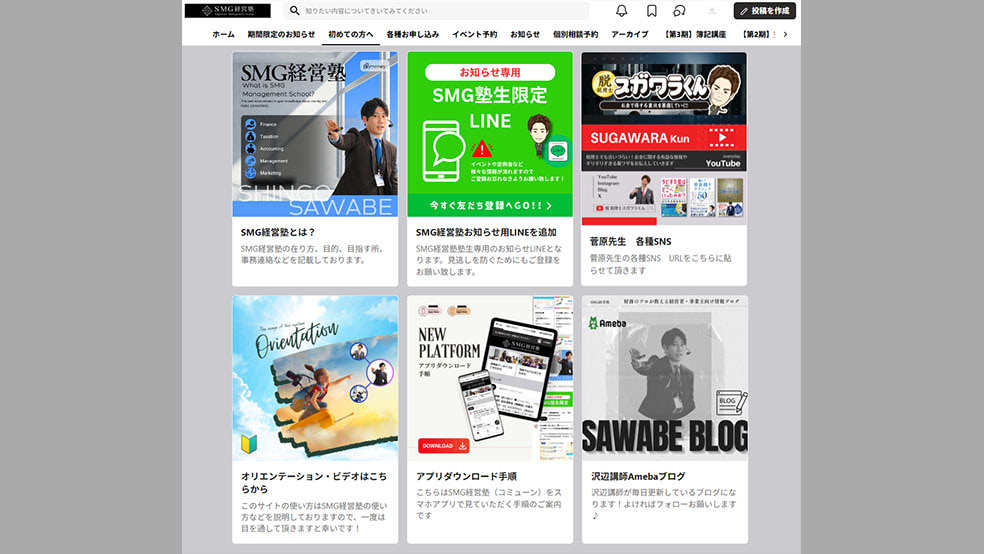The image size is (984, 554).
Task: Open the SUGAWARA Kun YouTube thumbnail
Action: pos(664,135)
